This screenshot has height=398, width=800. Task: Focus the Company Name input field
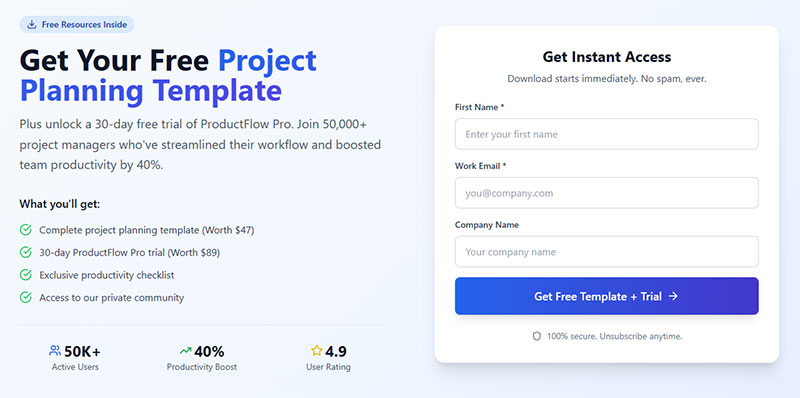tap(607, 252)
